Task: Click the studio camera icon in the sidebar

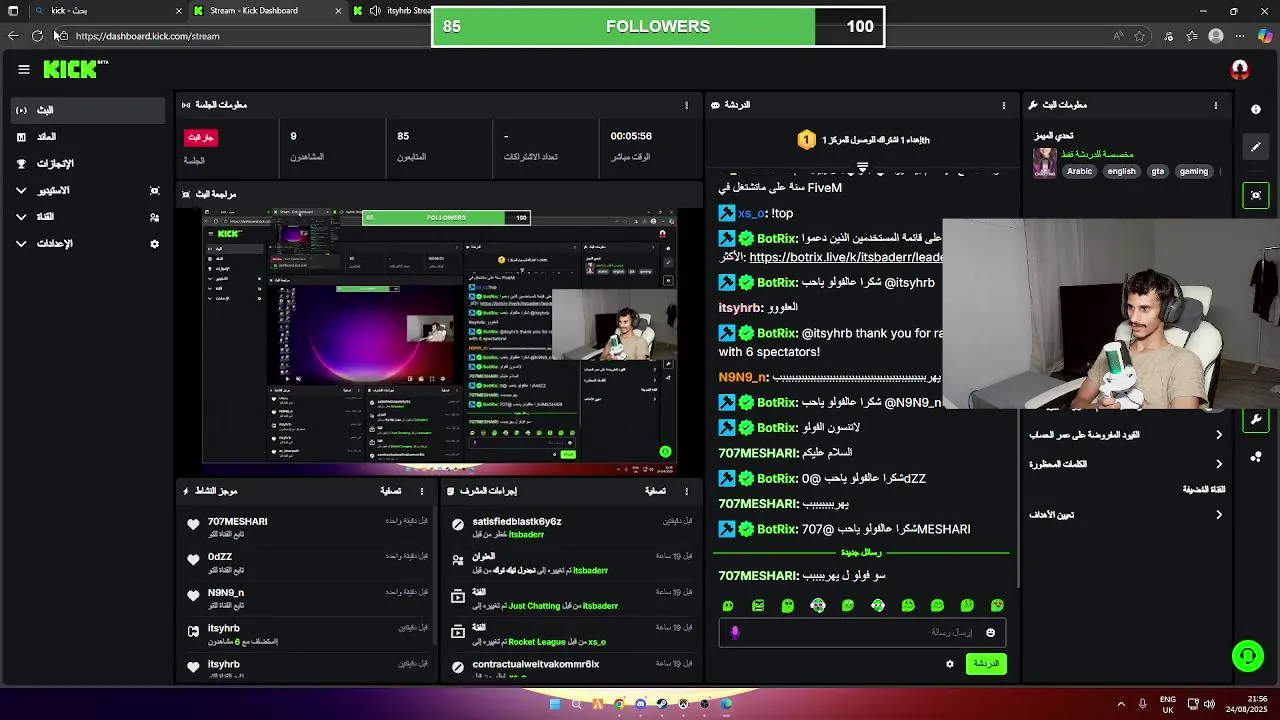Action: pyautogui.click(x=154, y=190)
